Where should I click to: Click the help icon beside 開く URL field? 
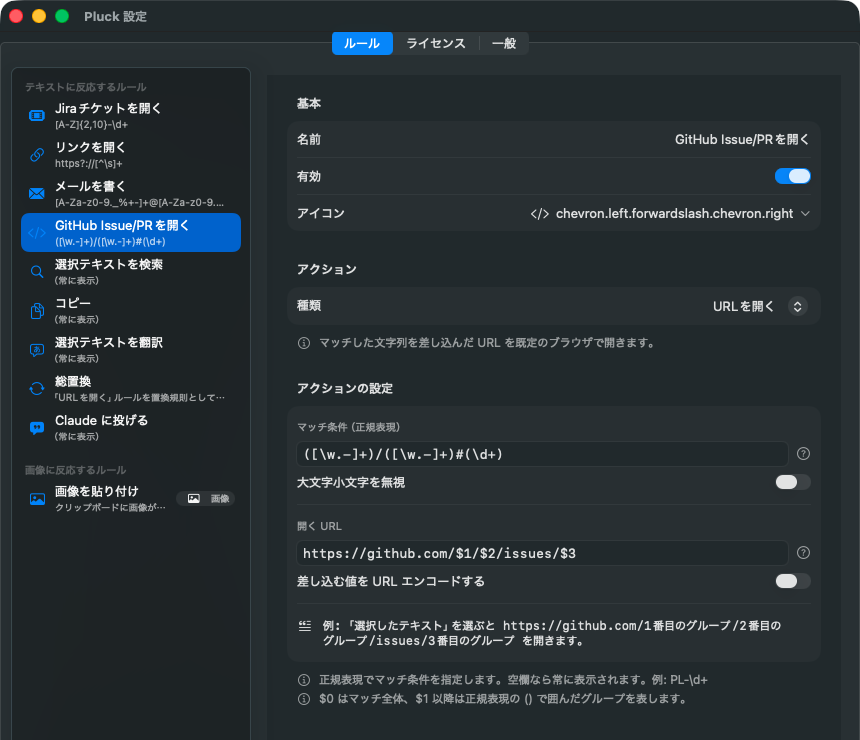[803, 552]
